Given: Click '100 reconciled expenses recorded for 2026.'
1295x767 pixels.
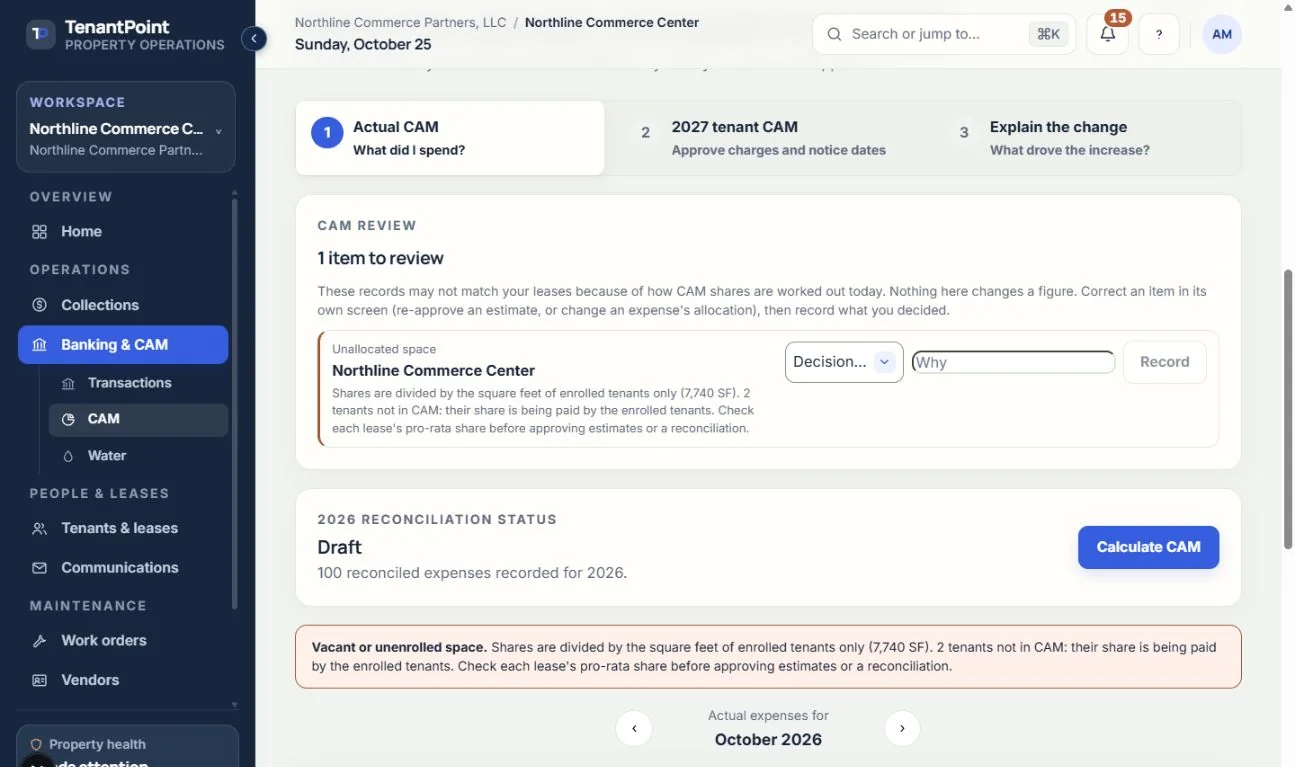Looking at the screenshot, I should (x=472, y=573).
